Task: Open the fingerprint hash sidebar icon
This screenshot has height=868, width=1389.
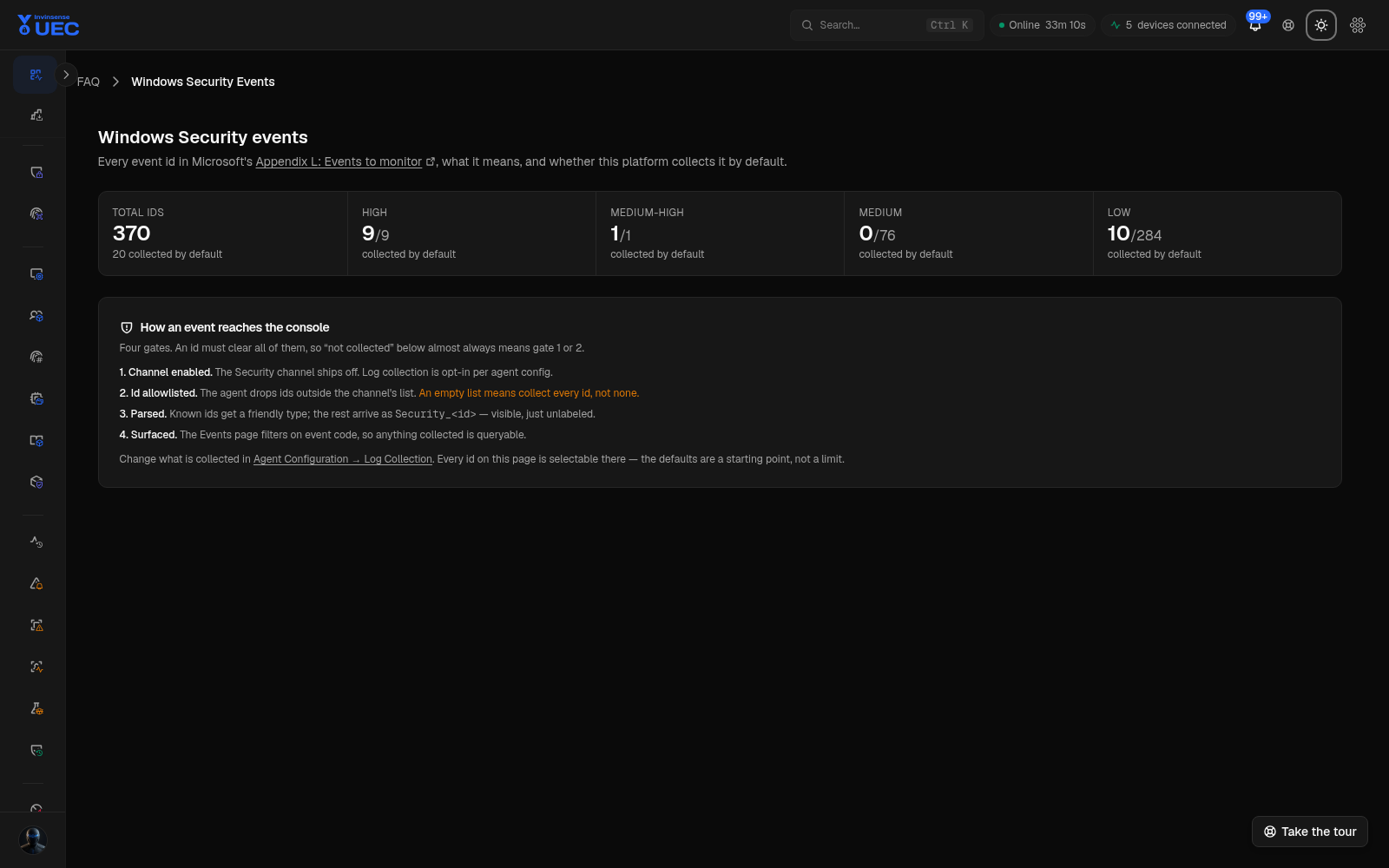Action: tap(36, 357)
